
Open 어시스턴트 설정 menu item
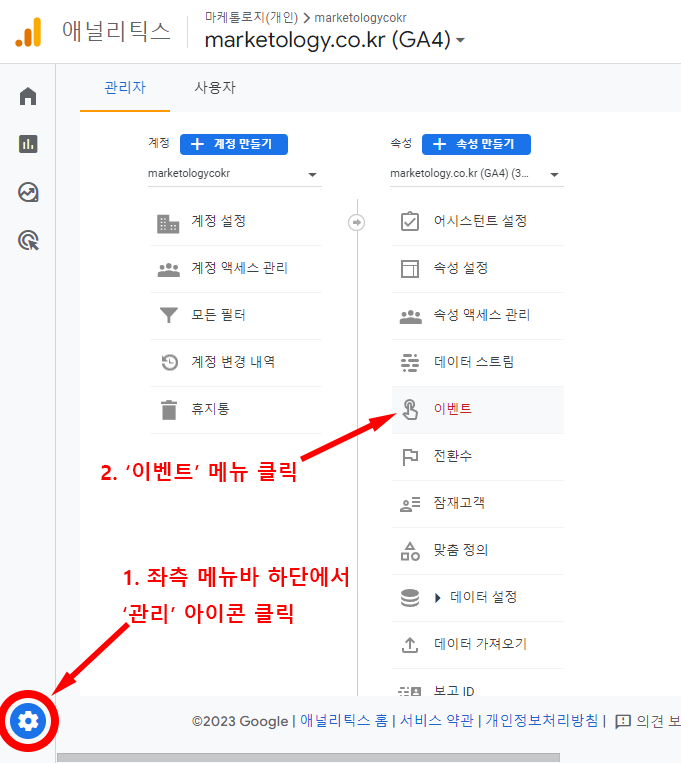[x=478, y=222]
